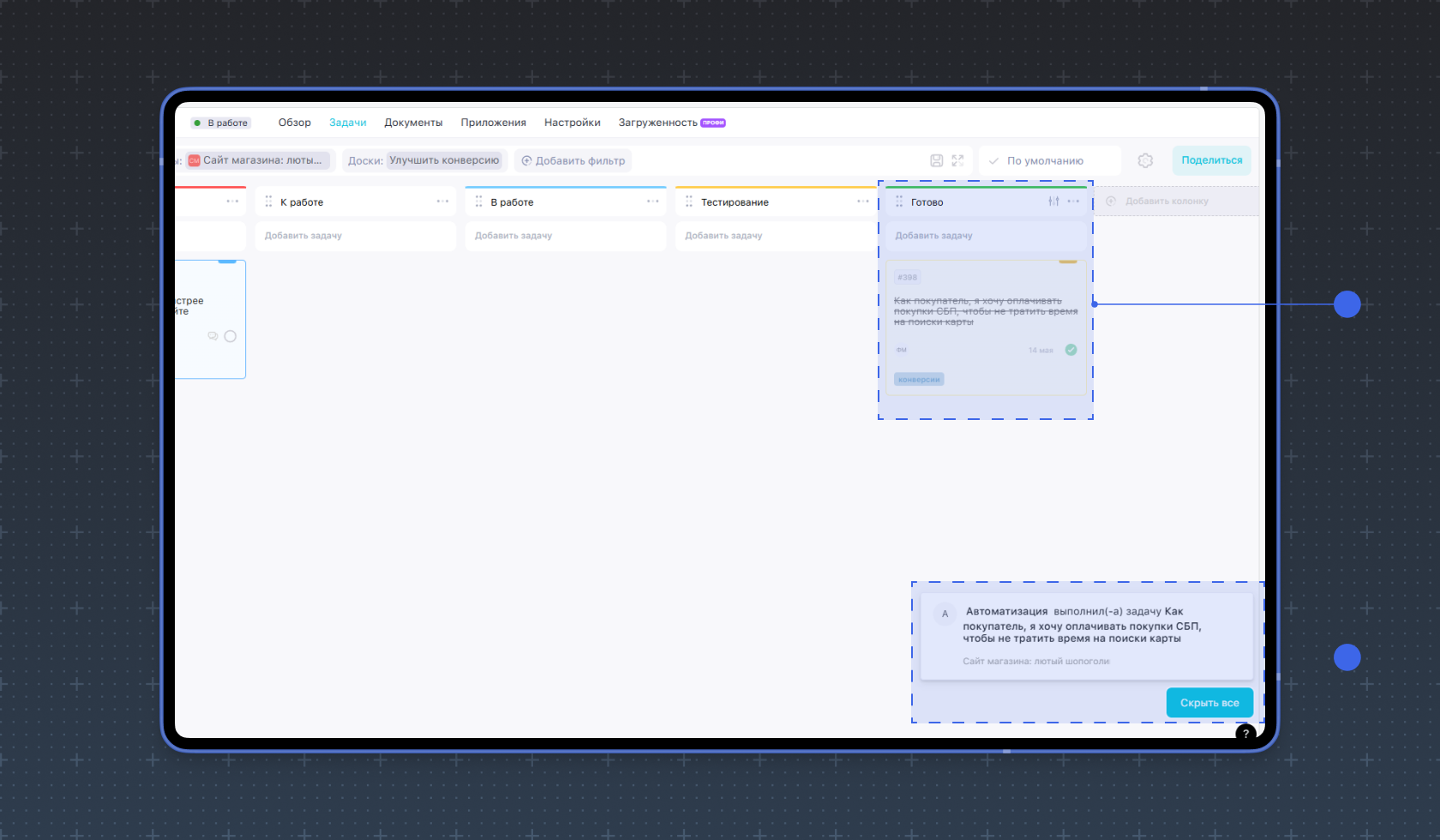
Task: Open the Загруженность tab
Action: 657,123
